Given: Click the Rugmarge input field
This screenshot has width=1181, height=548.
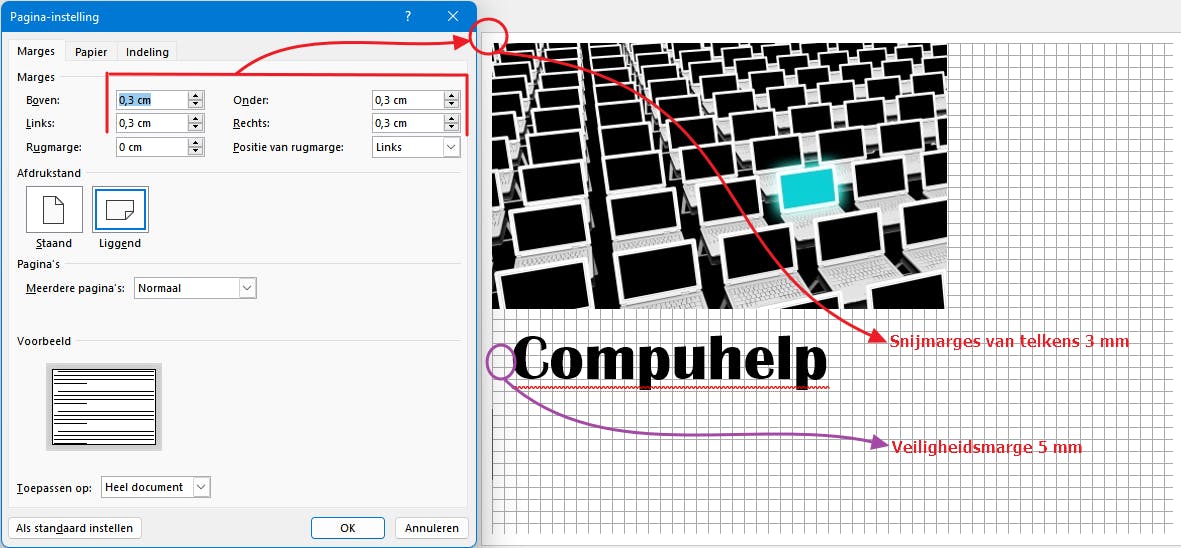Looking at the screenshot, I should coord(151,147).
